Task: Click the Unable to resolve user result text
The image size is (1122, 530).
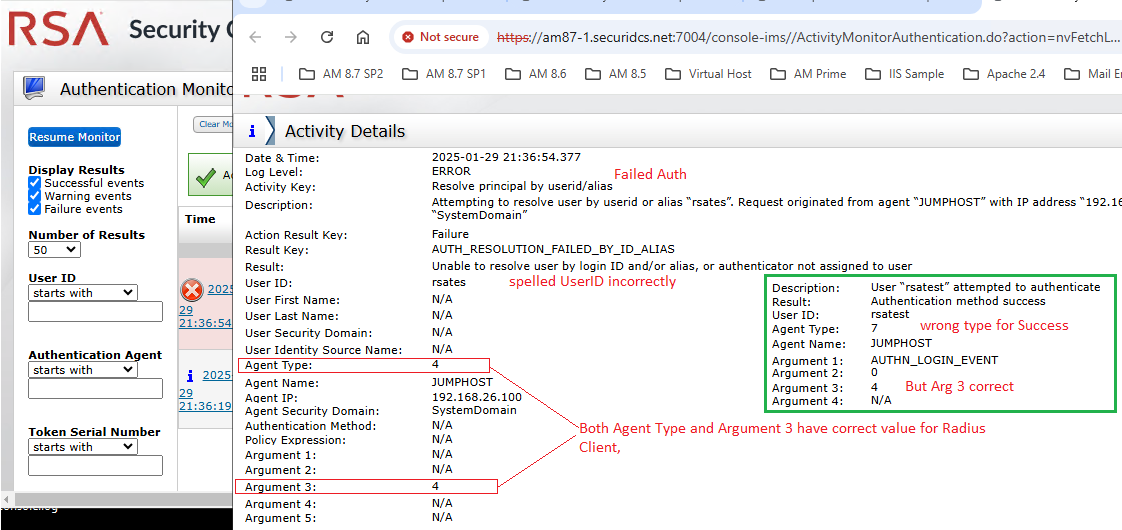Action: (x=672, y=266)
